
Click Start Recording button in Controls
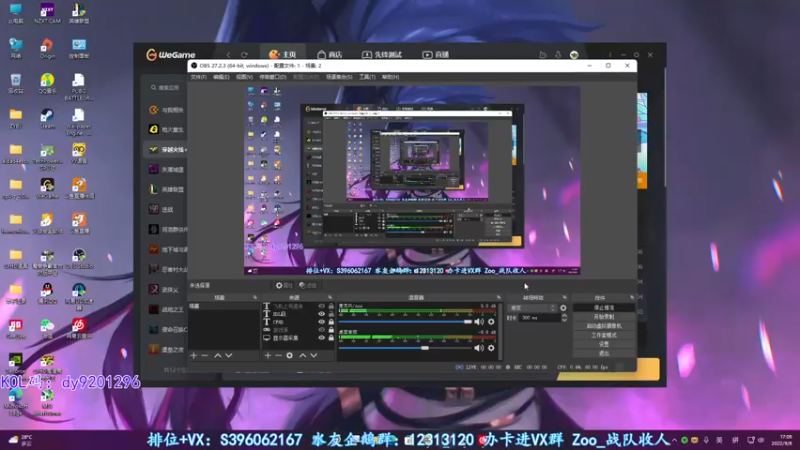click(604, 317)
